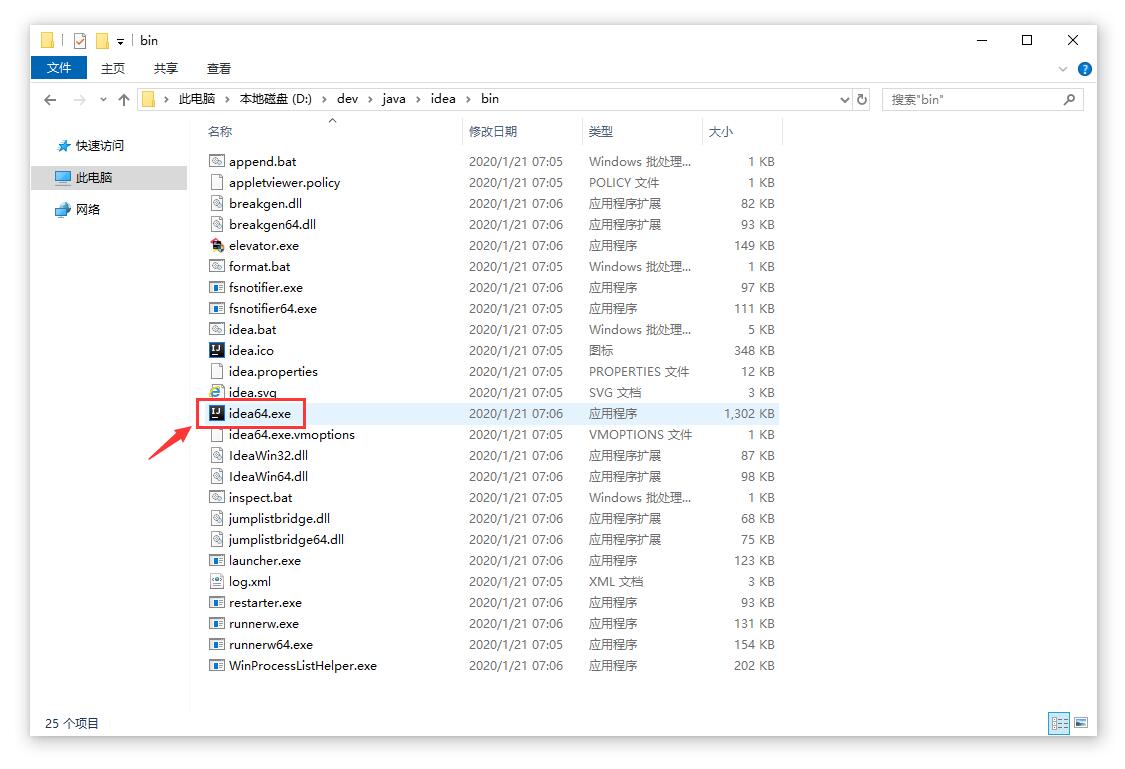This screenshot has width=1125, height=769.
Task: Navigate to 'java' in address path
Action: (393, 99)
